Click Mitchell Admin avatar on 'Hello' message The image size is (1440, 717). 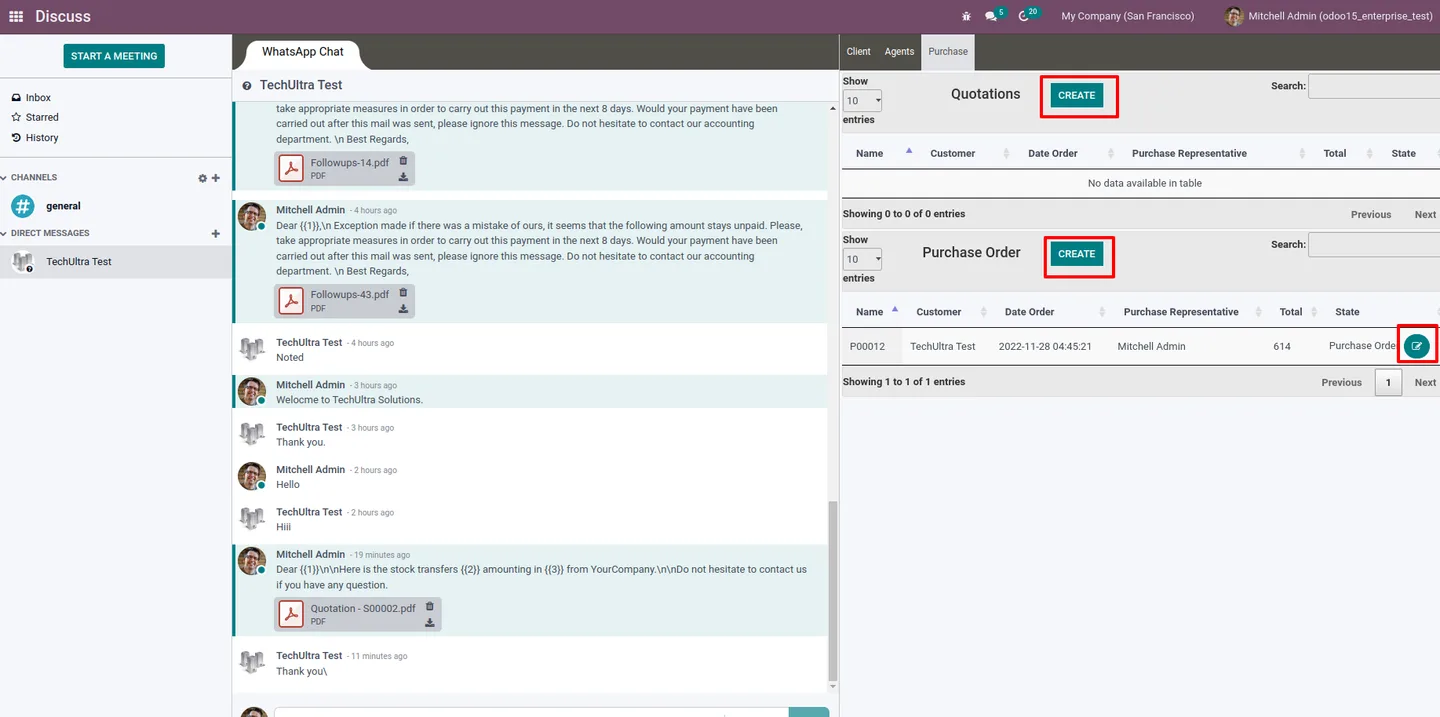252,476
